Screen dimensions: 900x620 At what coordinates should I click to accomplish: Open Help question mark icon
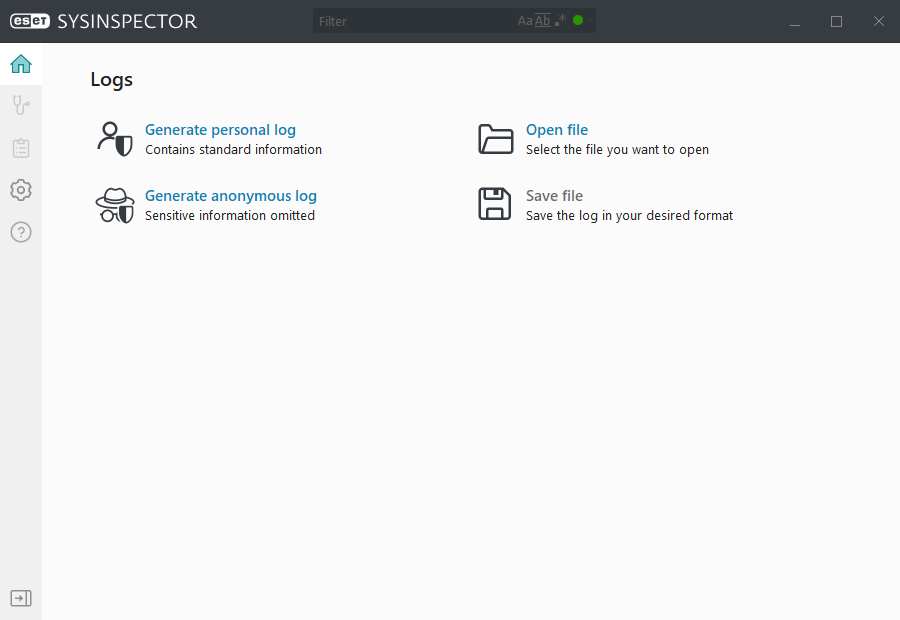[x=21, y=232]
